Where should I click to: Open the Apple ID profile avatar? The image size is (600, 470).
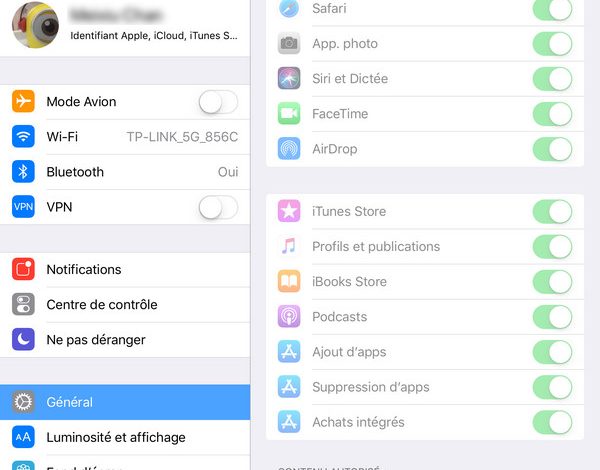point(36,25)
